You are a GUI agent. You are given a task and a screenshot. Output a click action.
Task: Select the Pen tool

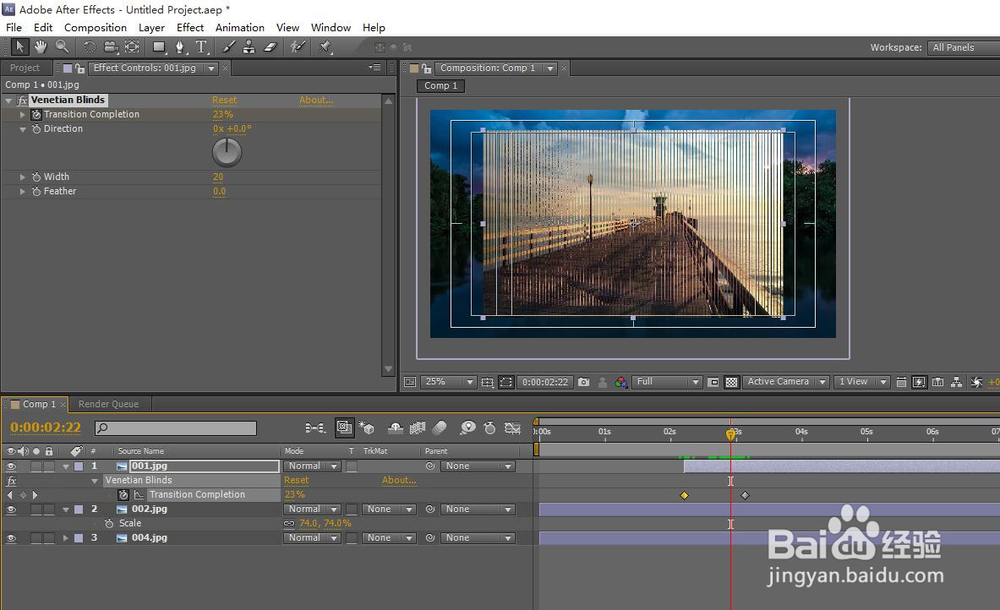tap(180, 47)
